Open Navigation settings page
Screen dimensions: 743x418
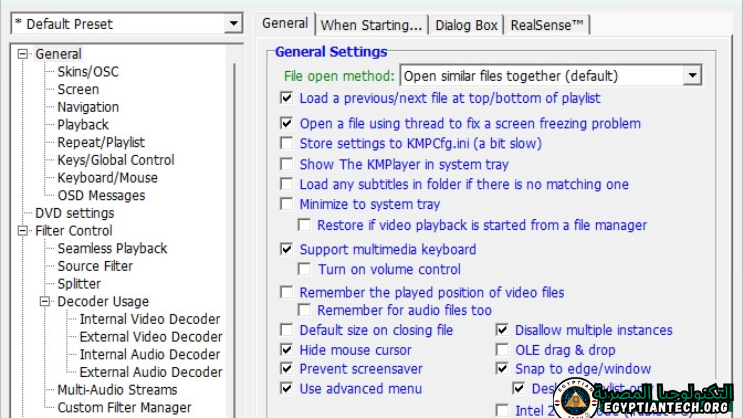(x=88, y=107)
